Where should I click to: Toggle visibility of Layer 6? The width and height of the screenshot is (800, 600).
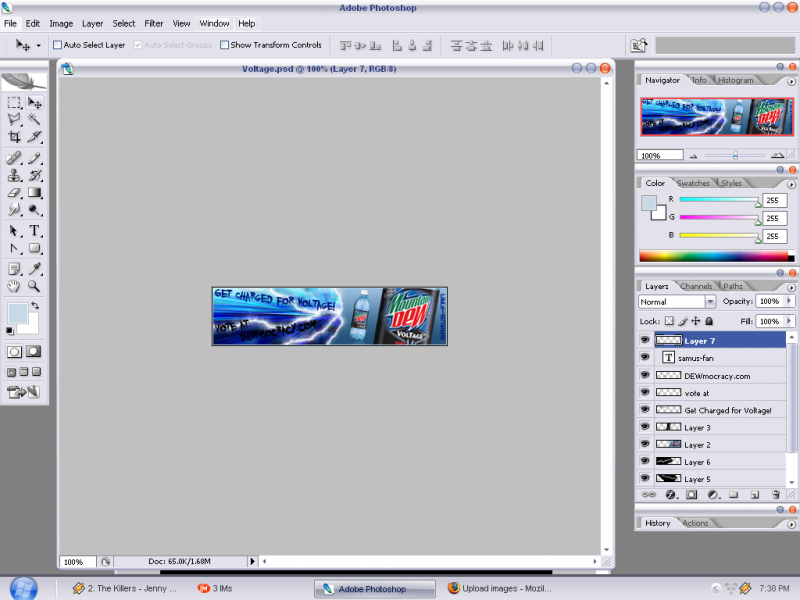pyautogui.click(x=645, y=461)
